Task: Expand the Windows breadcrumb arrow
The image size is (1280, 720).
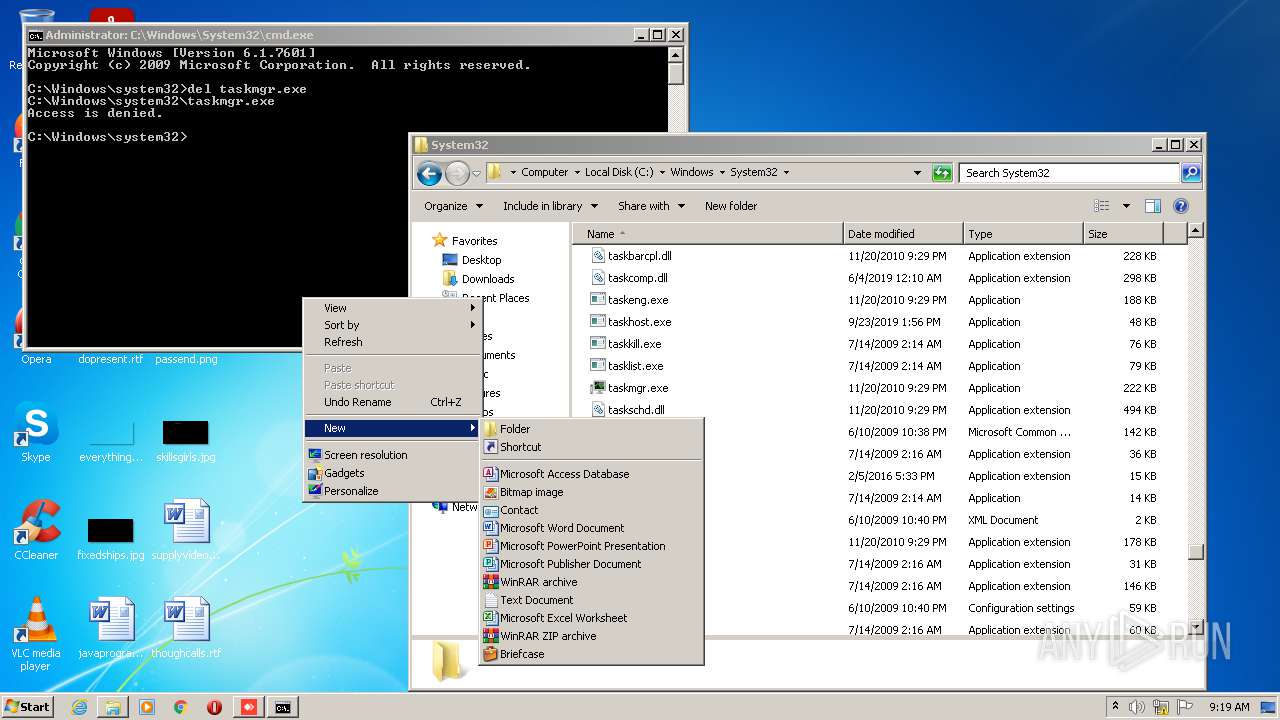Action: click(721, 173)
